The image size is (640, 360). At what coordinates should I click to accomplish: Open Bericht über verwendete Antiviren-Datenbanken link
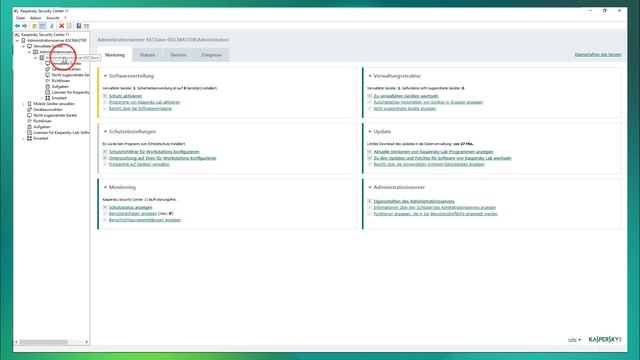(429, 164)
